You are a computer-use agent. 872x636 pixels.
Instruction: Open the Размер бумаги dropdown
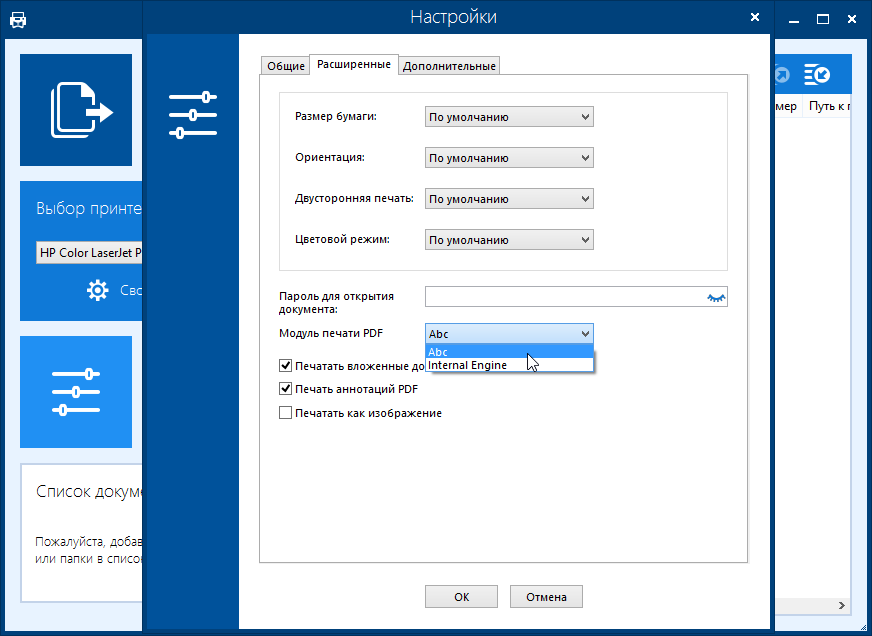[509, 117]
